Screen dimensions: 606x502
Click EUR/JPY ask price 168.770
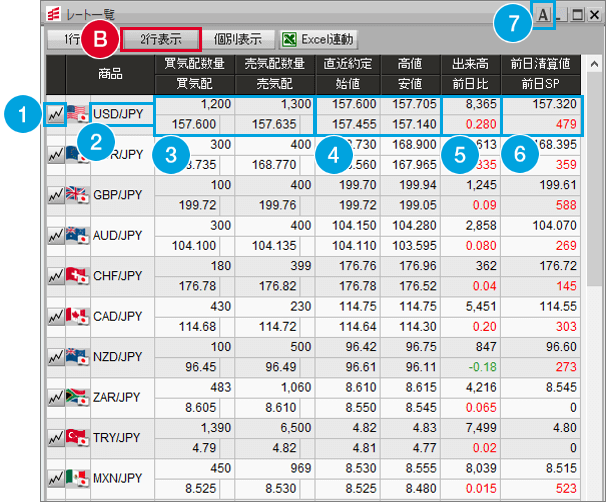pos(274,165)
